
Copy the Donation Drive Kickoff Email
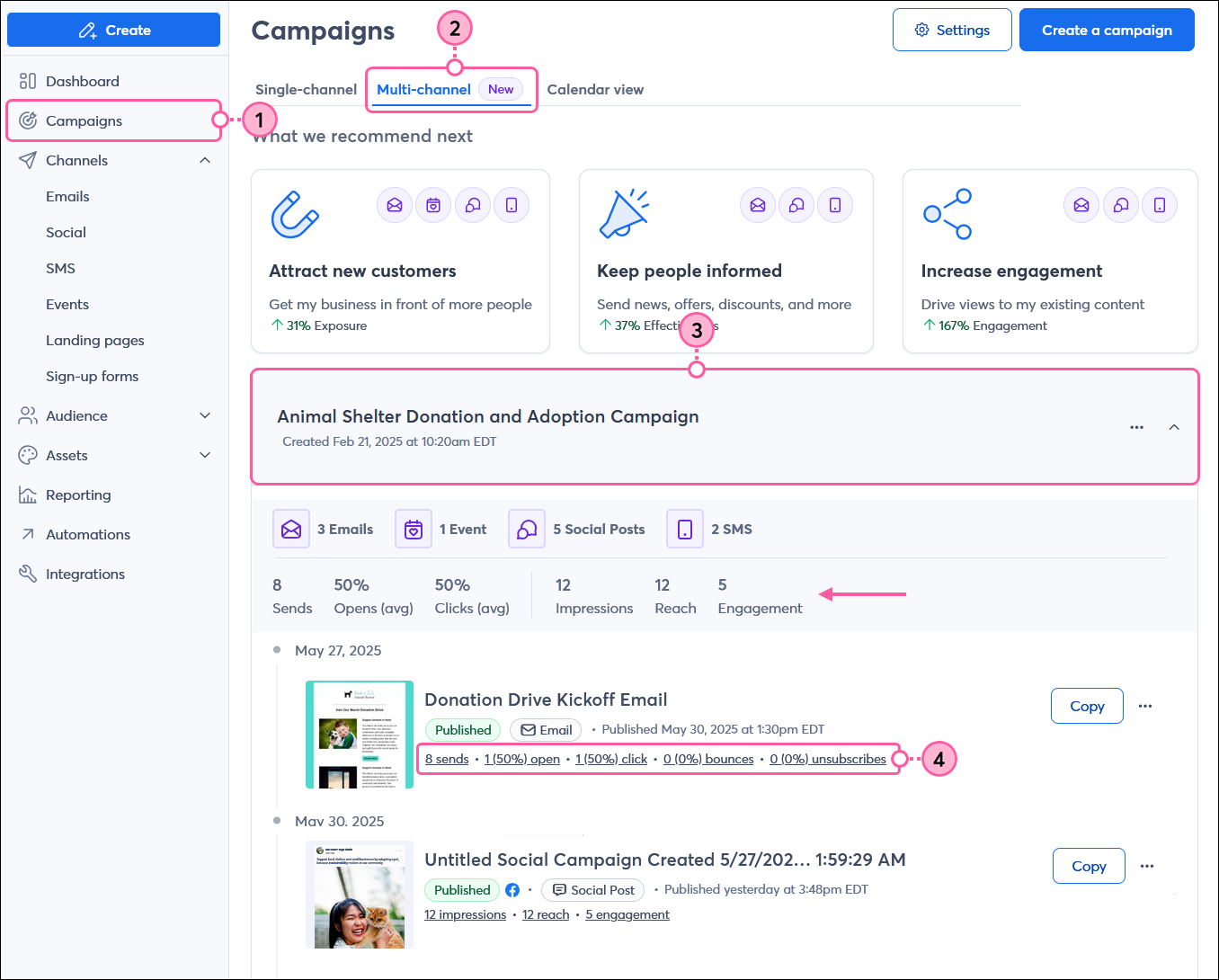point(1087,706)
